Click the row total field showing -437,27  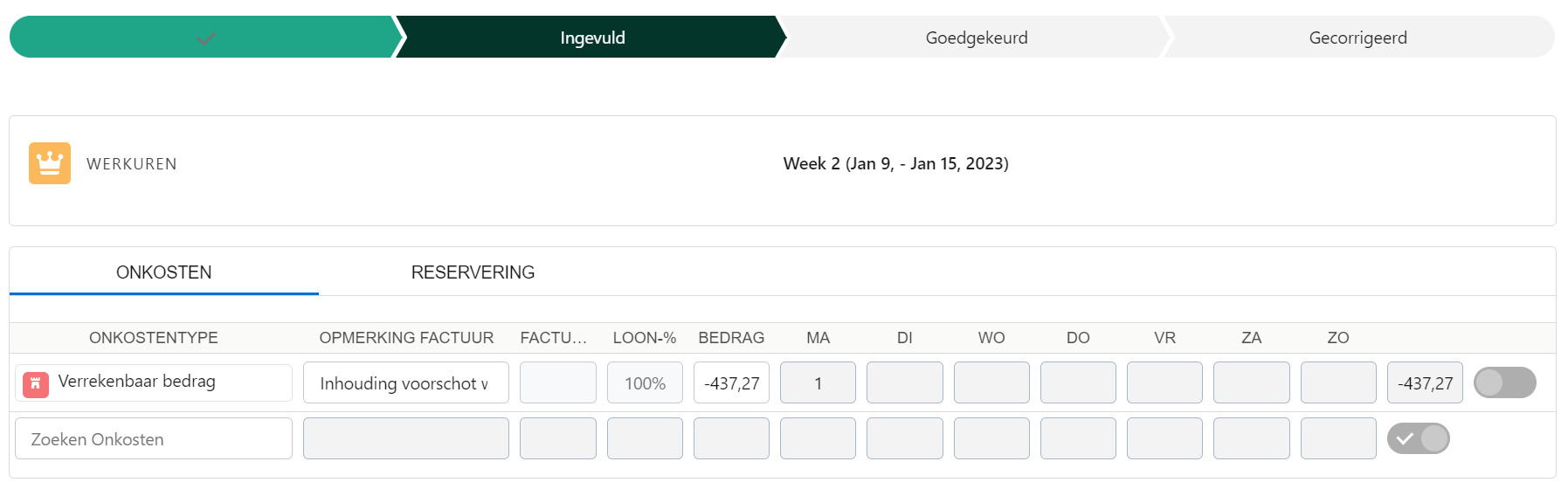(x=1425, y=382)
